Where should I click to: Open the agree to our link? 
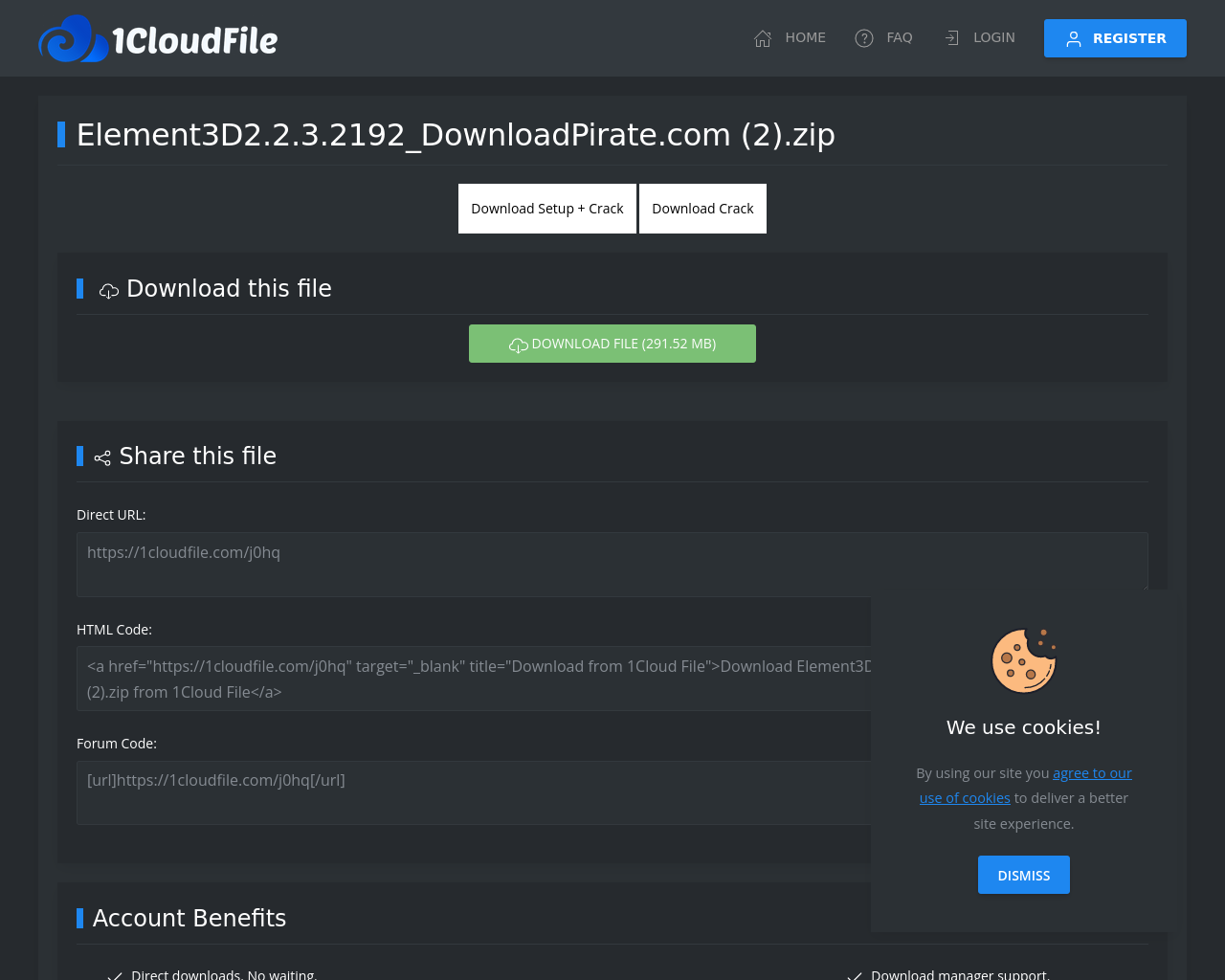pyautogui.click(x=1092, y=773)
